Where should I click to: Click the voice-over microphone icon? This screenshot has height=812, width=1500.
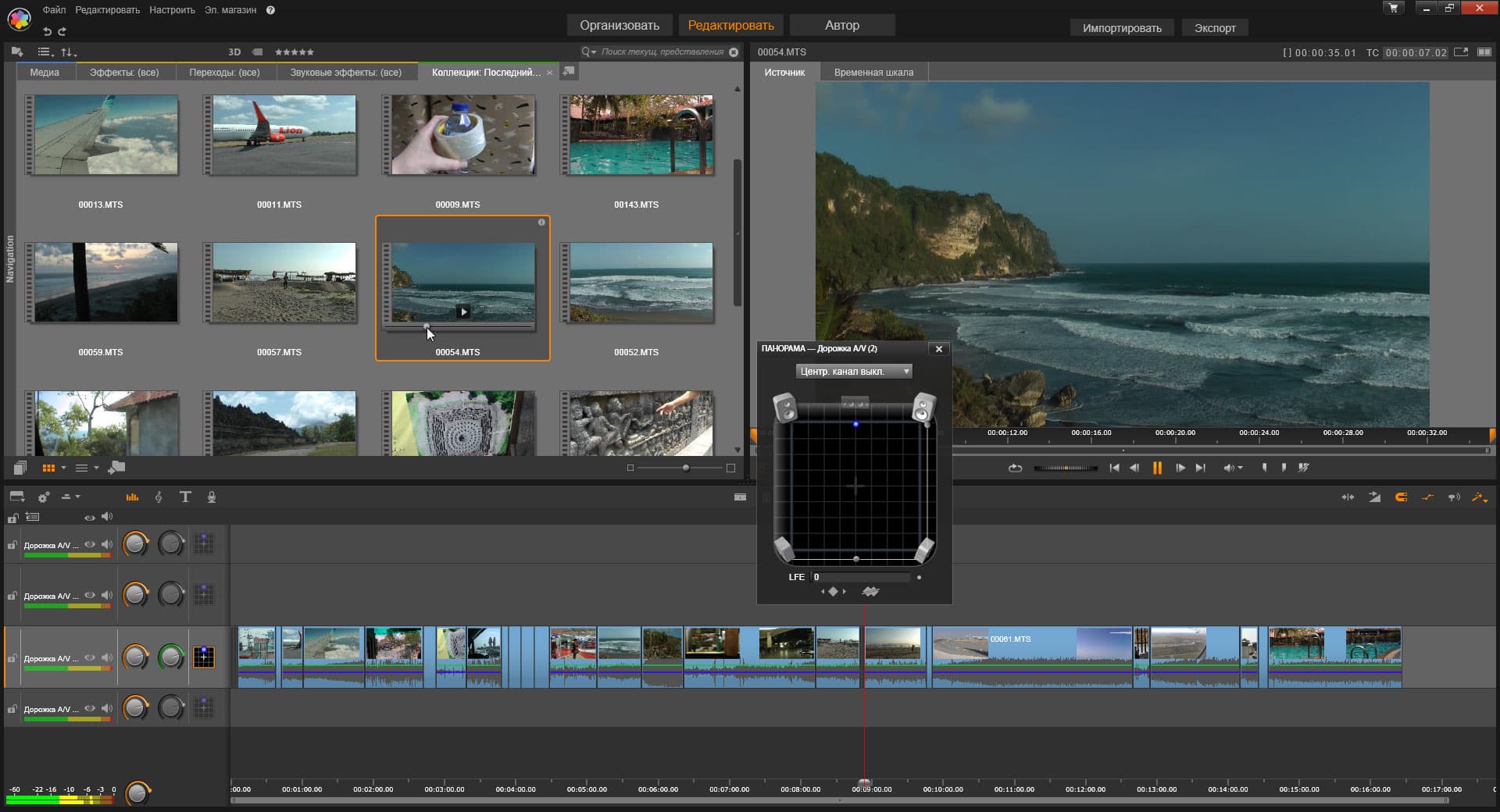tap(212, 497)
